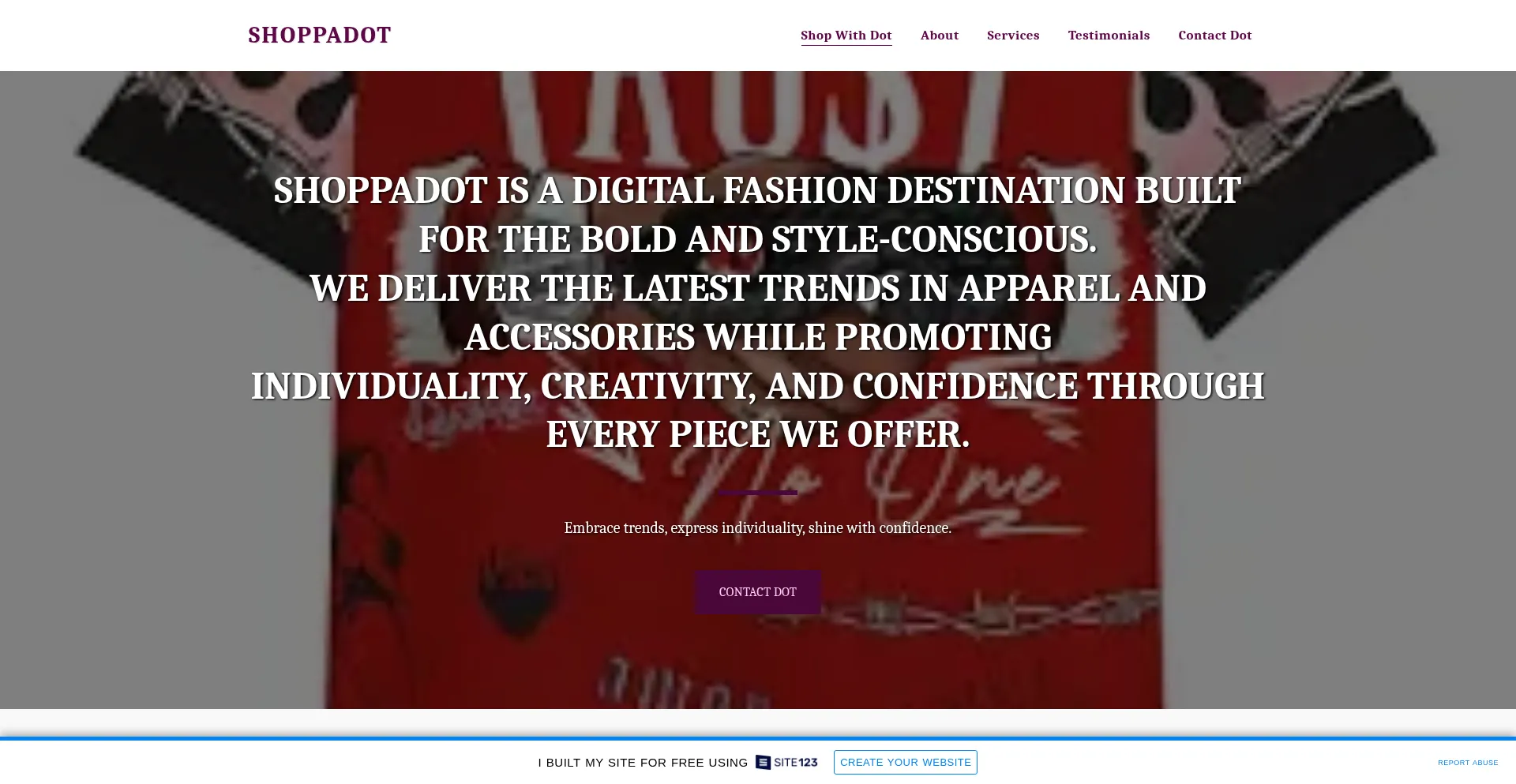Go to the About menu item
1516x784 pixels.
tap(939, 36)
